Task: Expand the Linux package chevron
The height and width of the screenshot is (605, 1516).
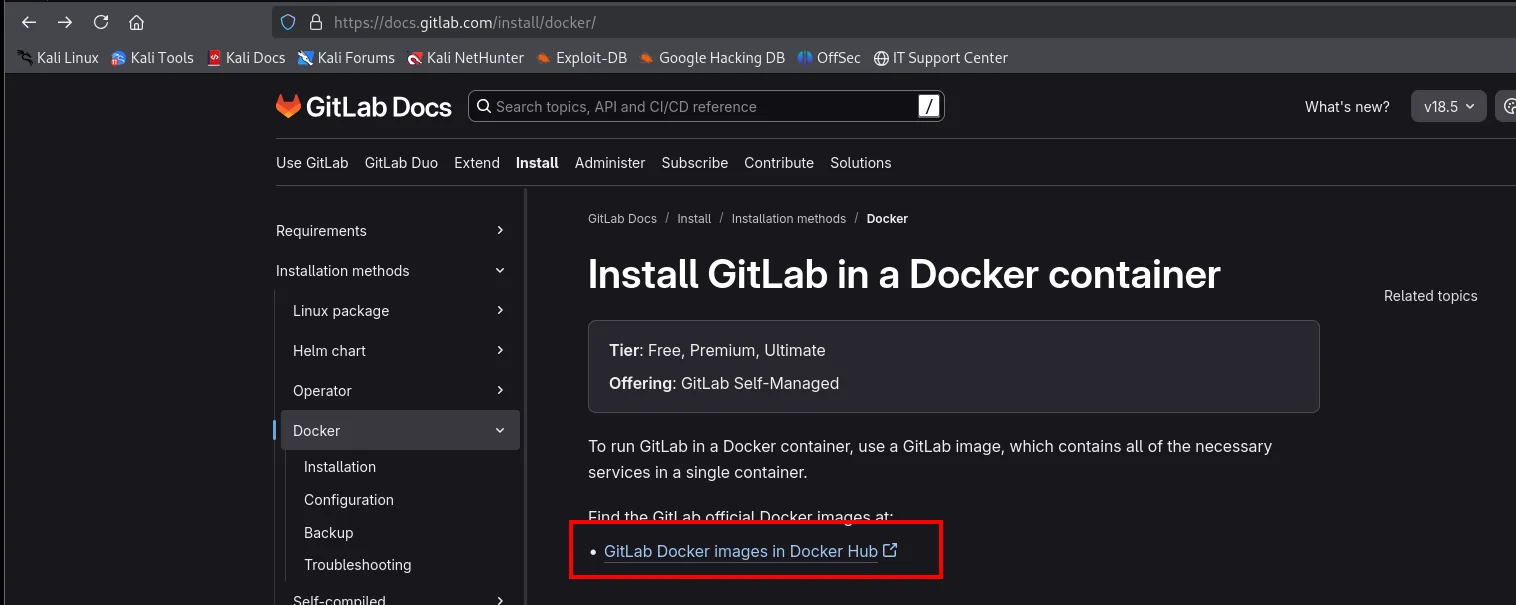Action: point(500,311)
